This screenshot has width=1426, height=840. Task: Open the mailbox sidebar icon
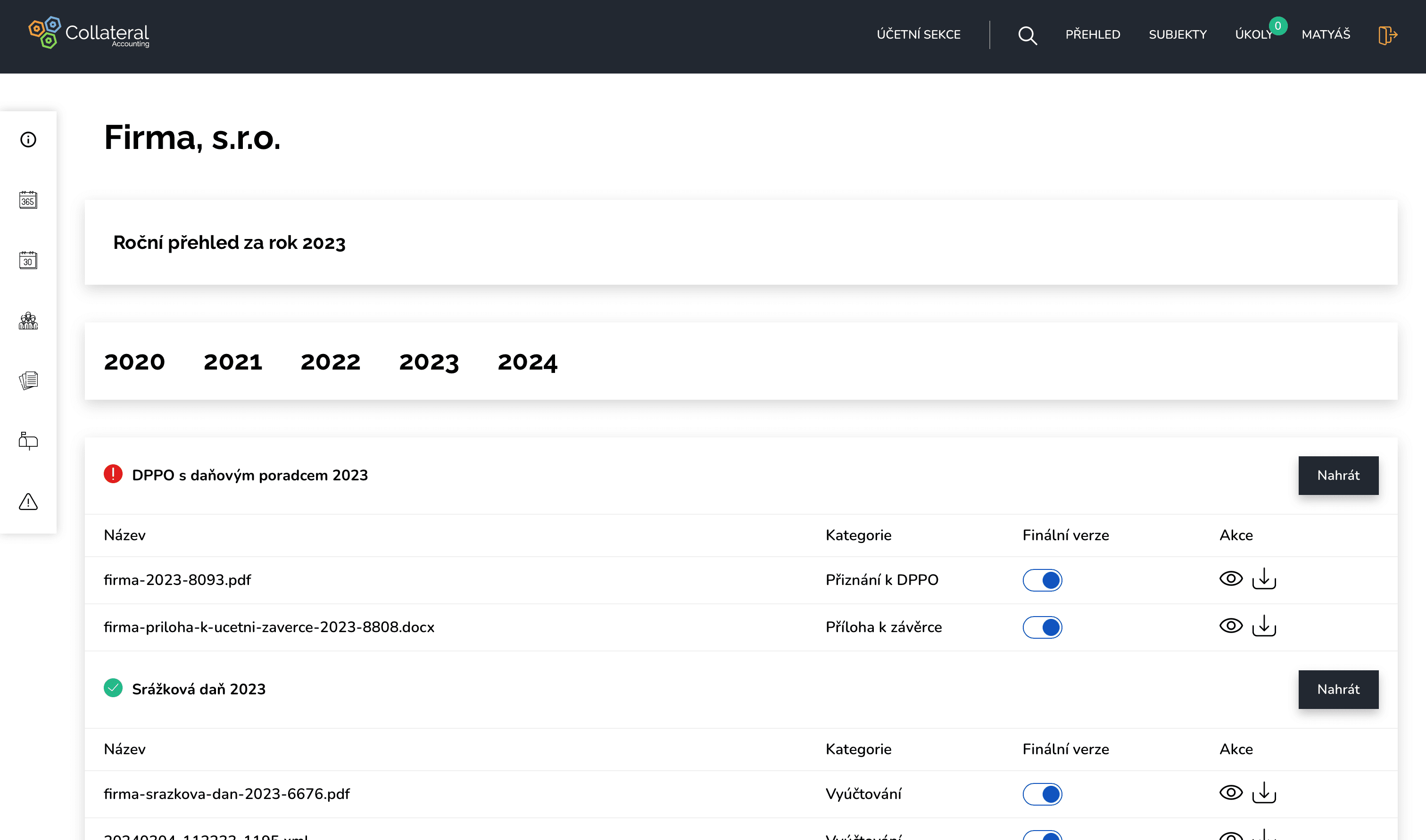pyautogui.click(x=28, y=441)
